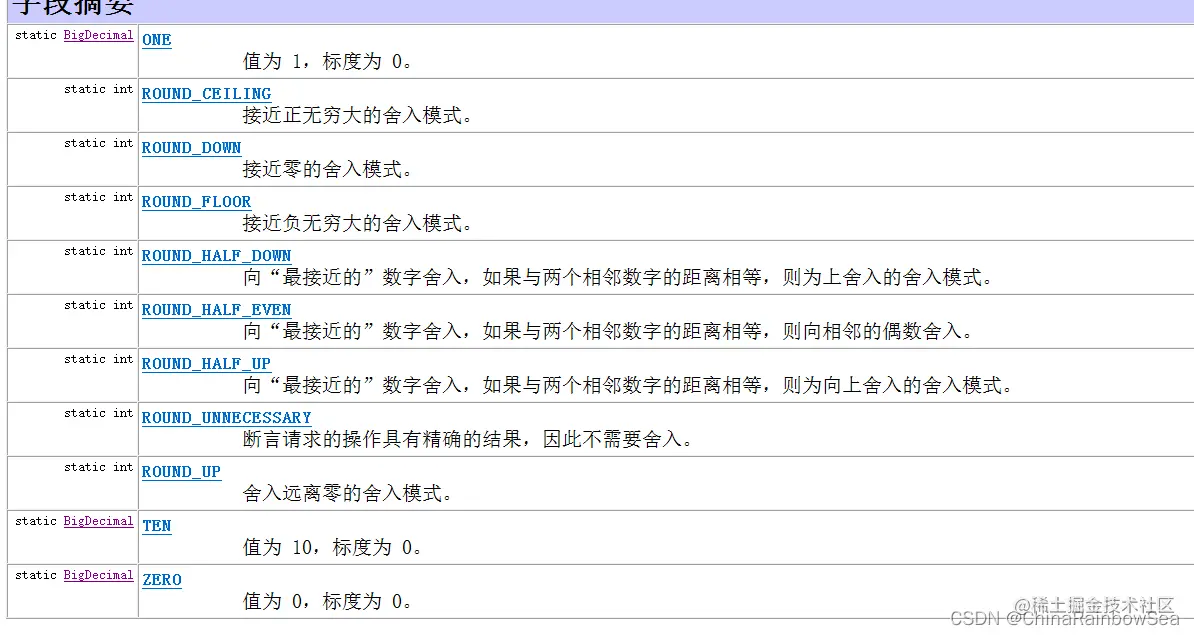Open the ROUND_FLOOR field link
Viewport: 1194px width, 635px height.
(x=196, y=203)
